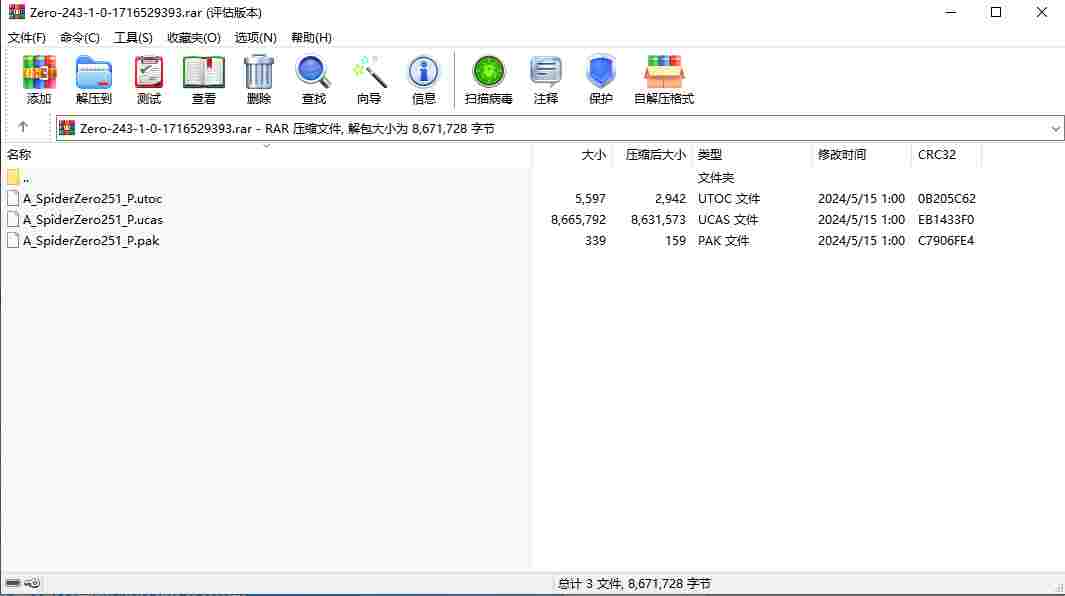Sort by CRC32 column header

point(937,154)
